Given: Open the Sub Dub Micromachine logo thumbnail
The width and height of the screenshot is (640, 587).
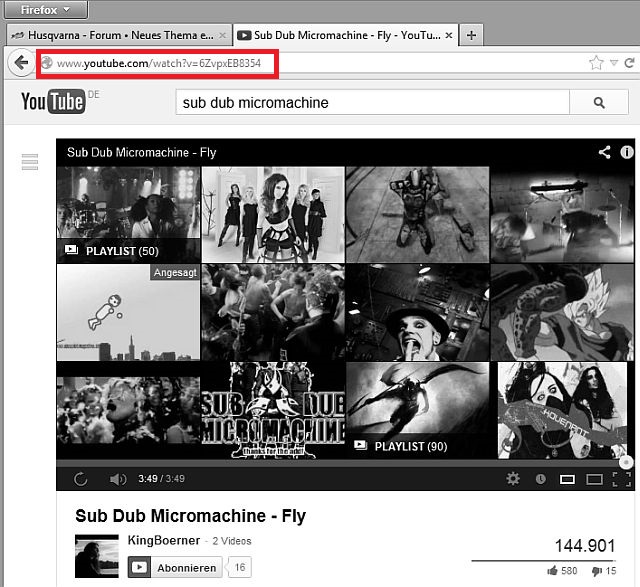Looking at the screenshot, I should [273, 410].
